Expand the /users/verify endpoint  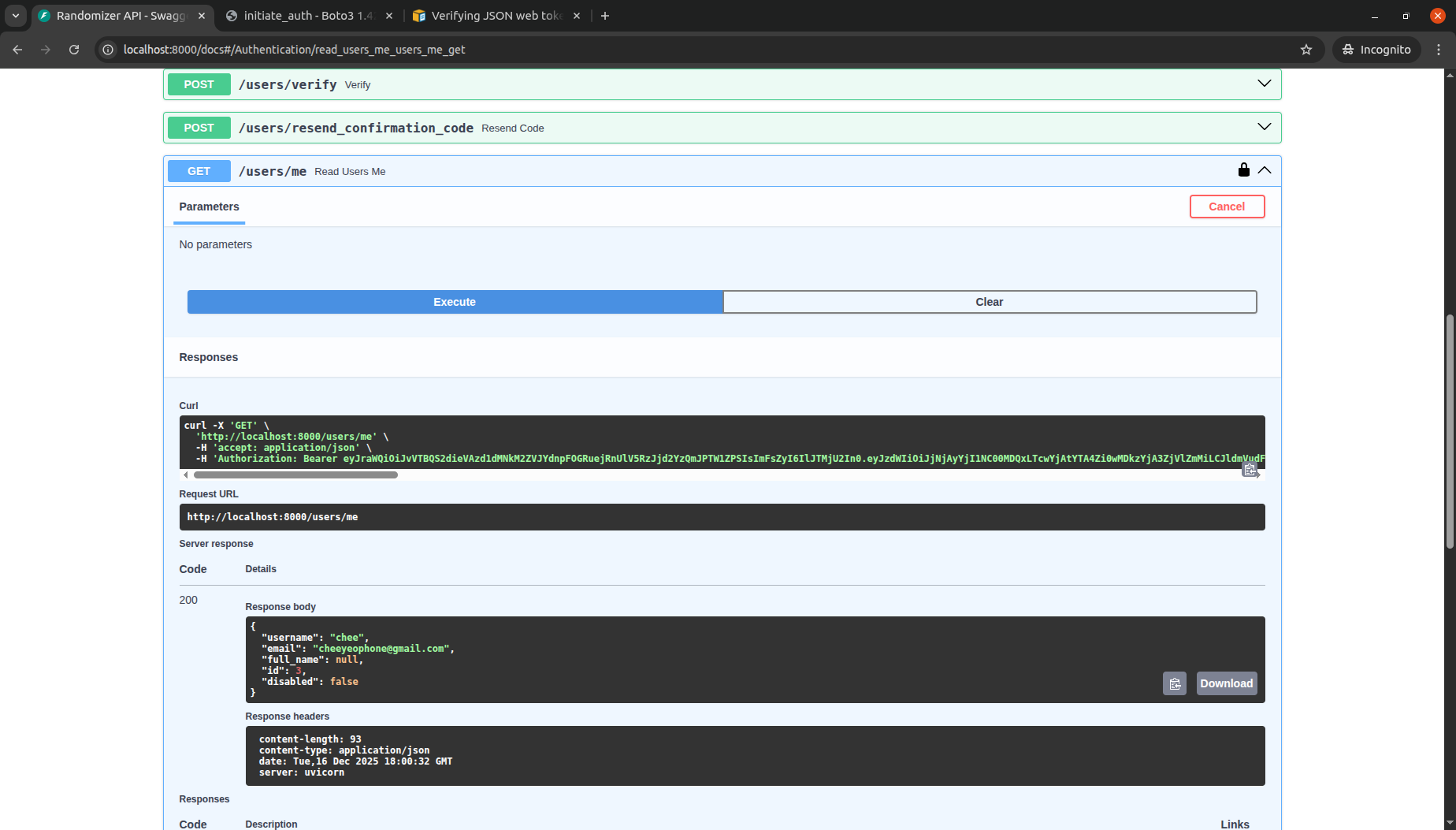click(1265, 83)
